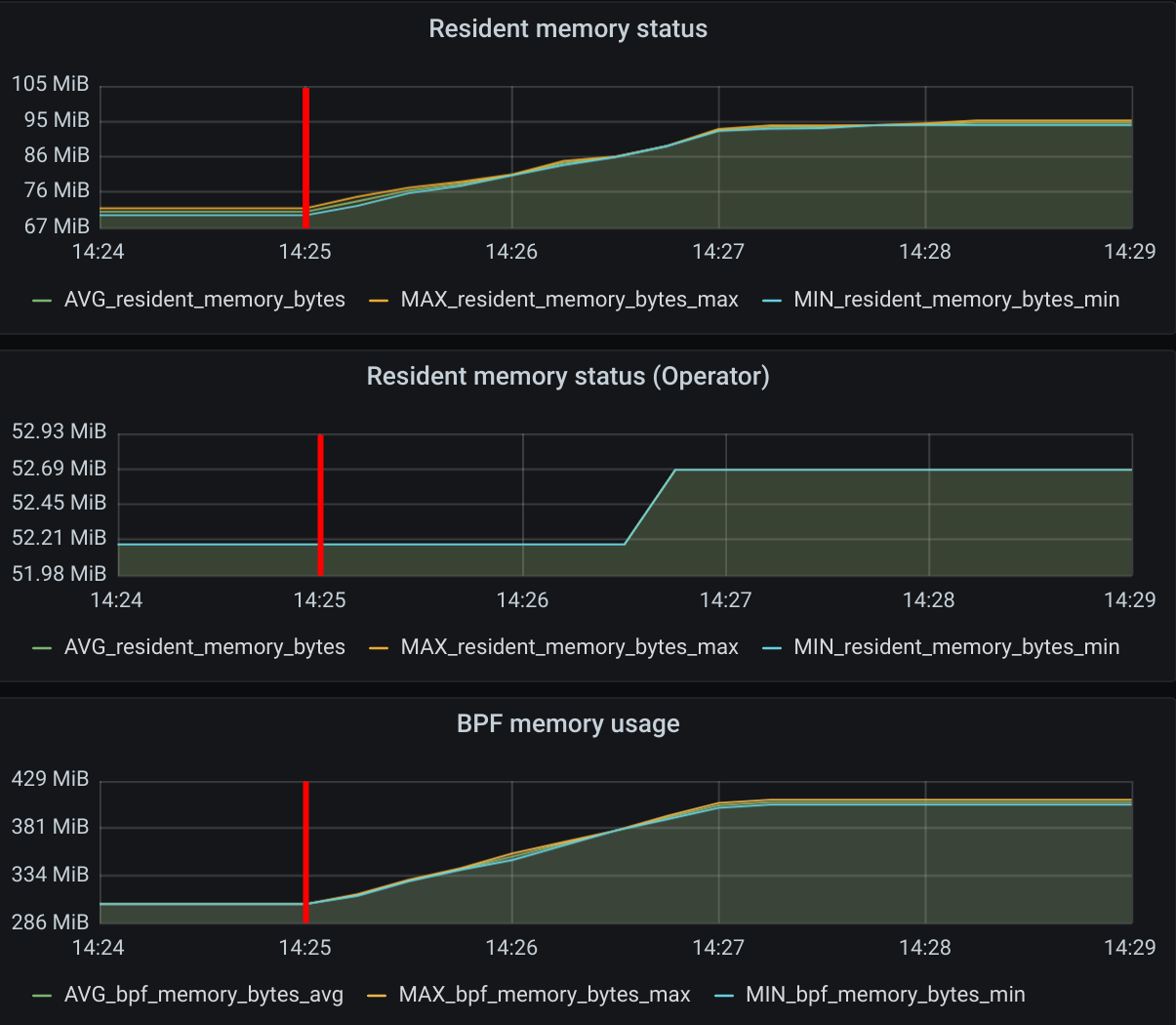Screen dimensions: 1176x1025
Task: Click 14:27 time label under BPF memory chart
Action: (718, 947)
